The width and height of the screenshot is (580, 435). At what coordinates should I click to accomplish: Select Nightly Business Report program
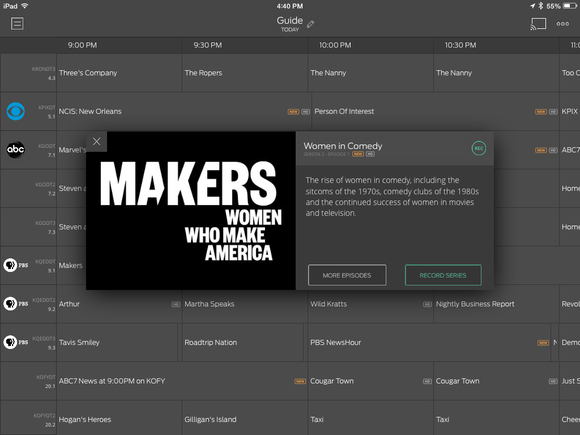[496, 304]
